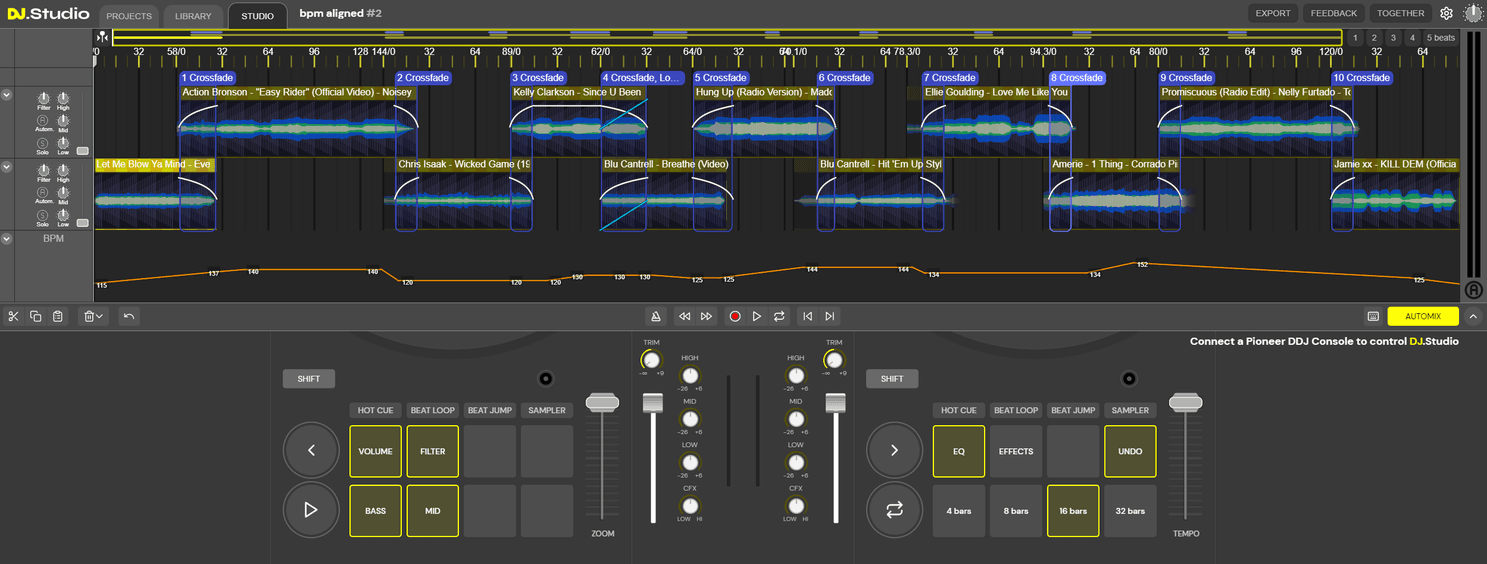The height and width of the screenshot is (564, 1487).
Task: Click the UNDO pad on the right deck
Action: point(1130,451)
